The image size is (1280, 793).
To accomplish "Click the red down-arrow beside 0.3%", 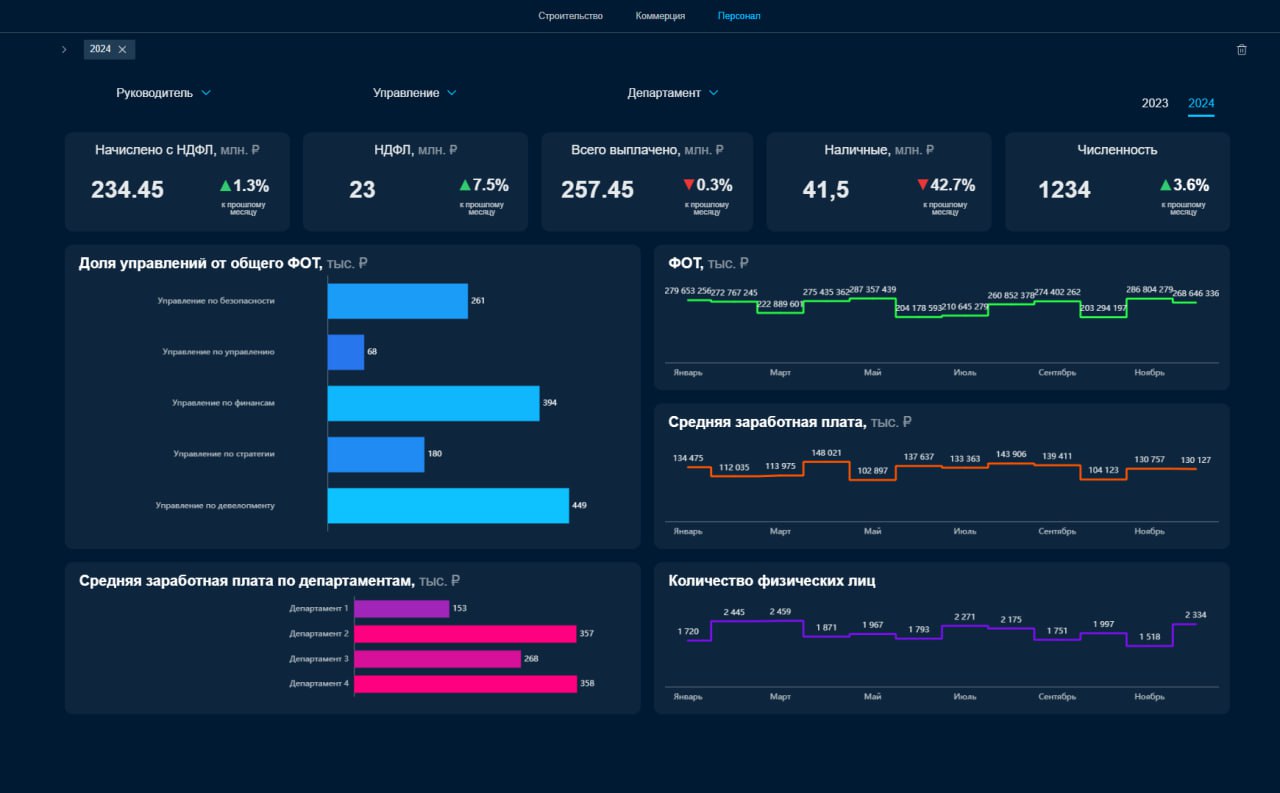I will pos(689,185).
